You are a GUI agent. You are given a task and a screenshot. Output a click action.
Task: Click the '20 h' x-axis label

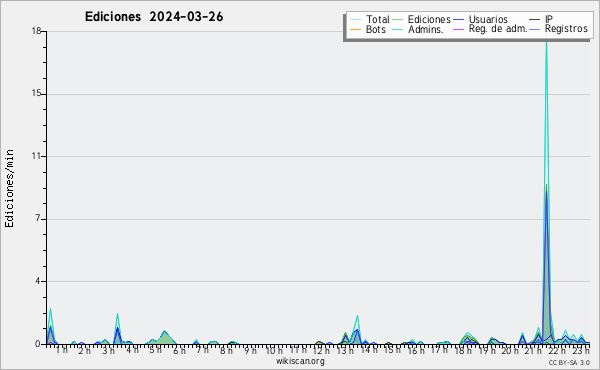(x=510, y=350)
